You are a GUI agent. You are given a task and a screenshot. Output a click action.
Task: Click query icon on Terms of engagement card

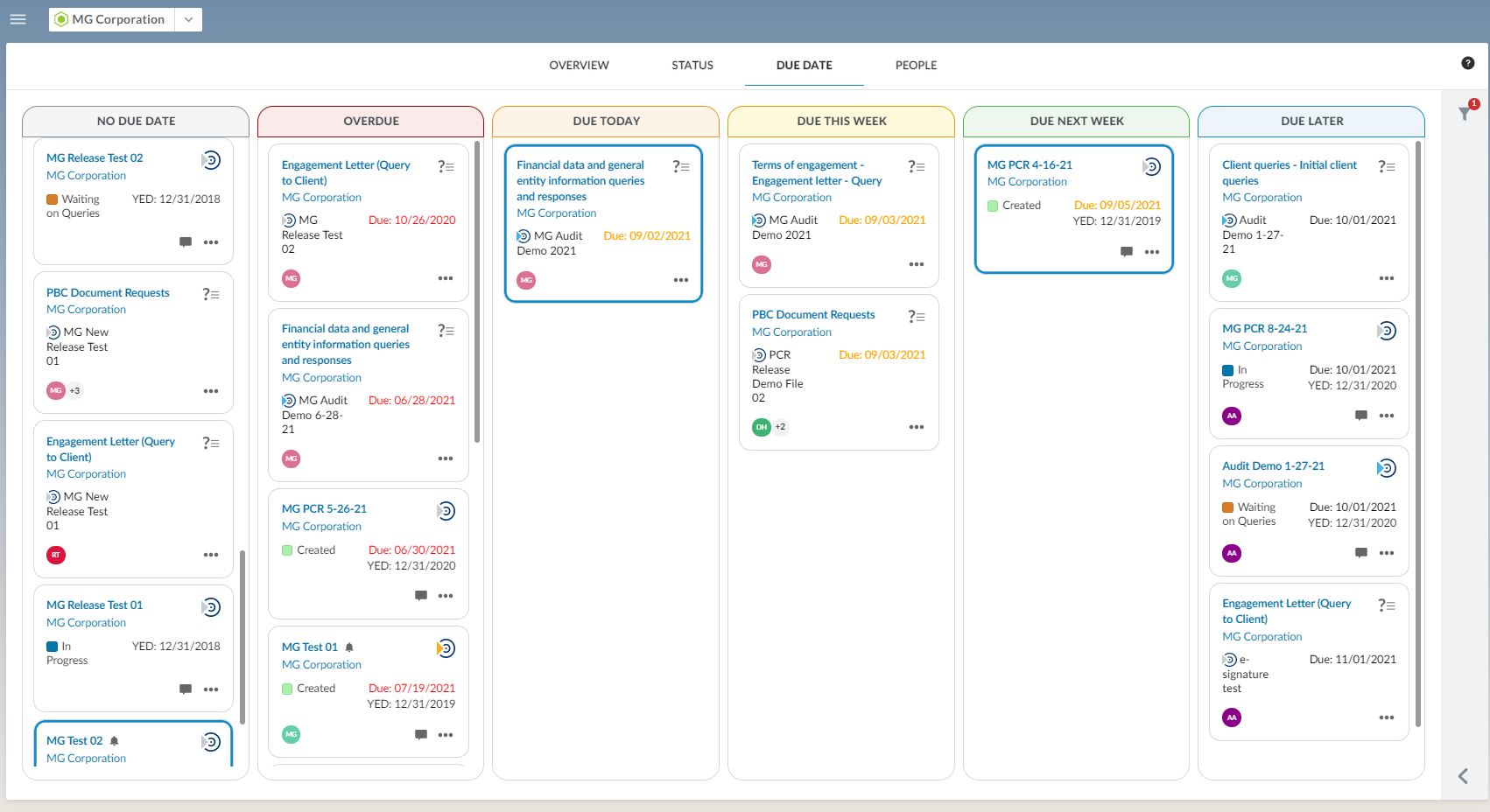pos(916,166)
